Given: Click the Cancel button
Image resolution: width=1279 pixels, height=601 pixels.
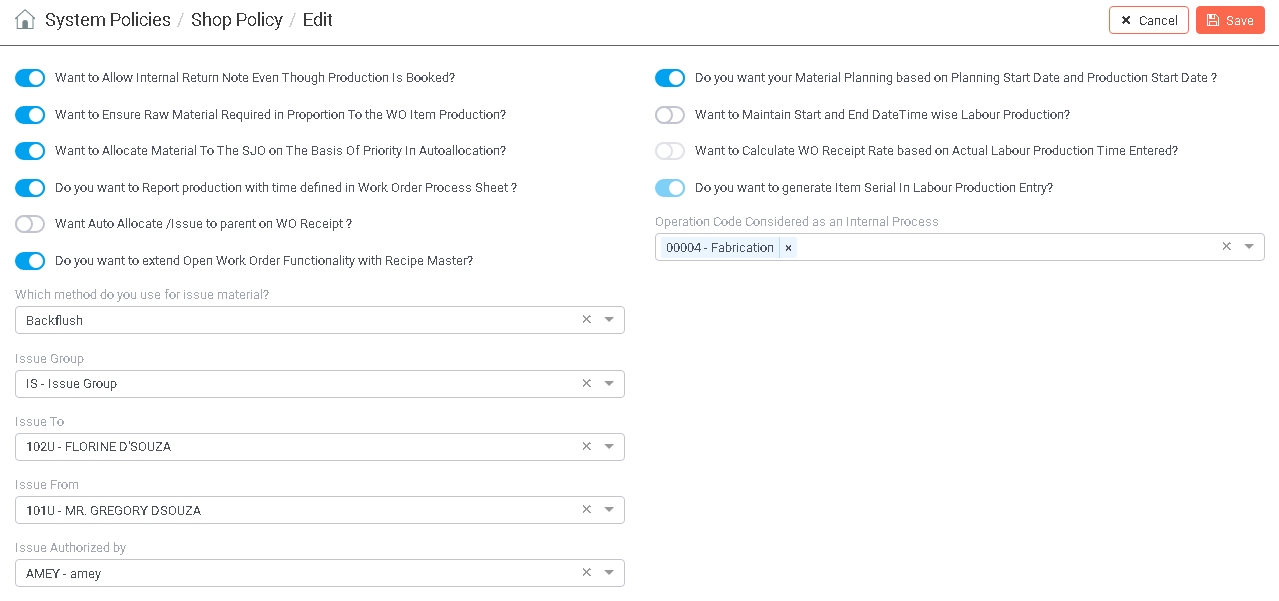Looking at the screenshot, I should [1148, 21].
